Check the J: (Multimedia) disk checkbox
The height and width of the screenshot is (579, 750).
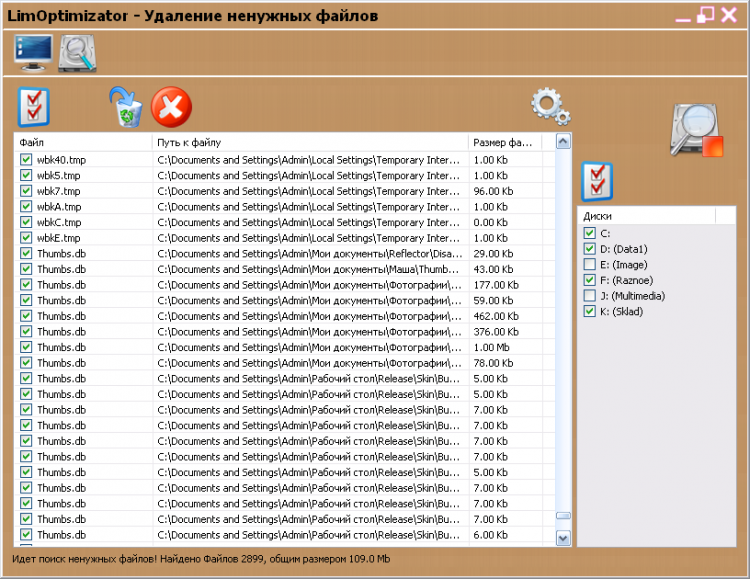pos(589,296)
